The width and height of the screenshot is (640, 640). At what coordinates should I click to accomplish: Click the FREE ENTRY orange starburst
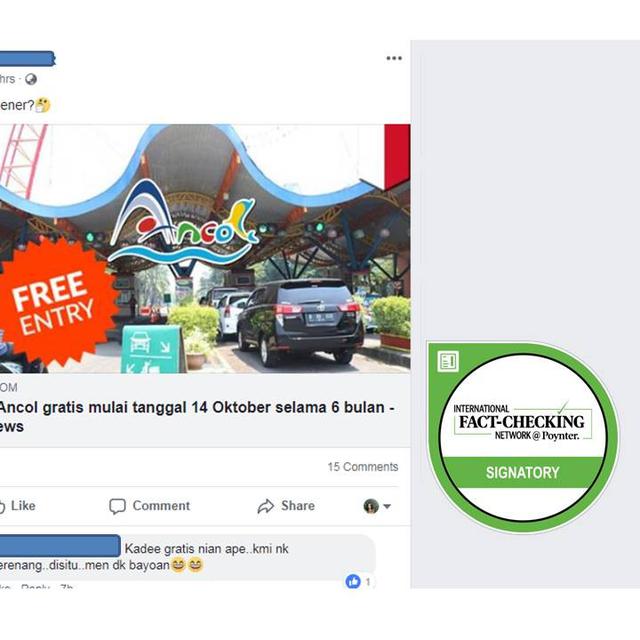[57, 304]
